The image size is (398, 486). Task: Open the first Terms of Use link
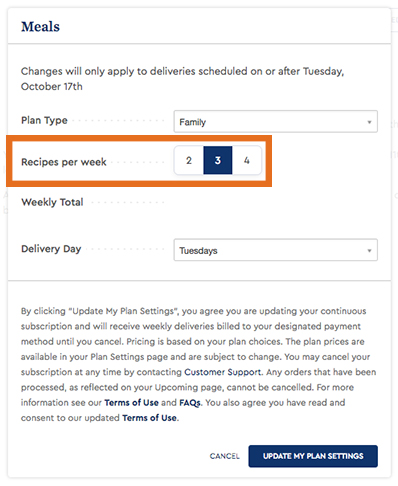131,403
